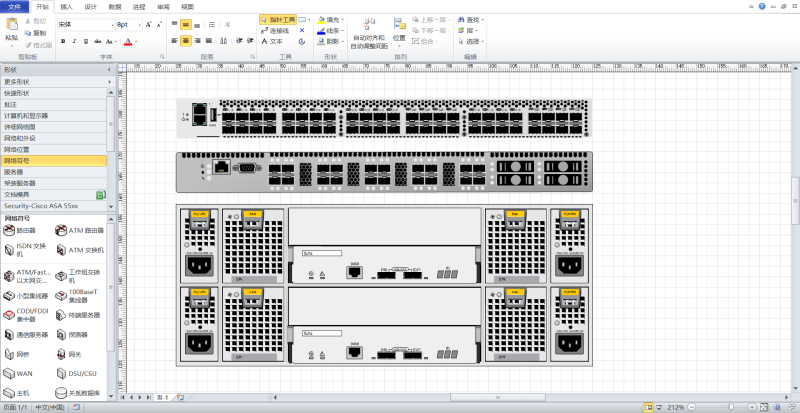Screen dimensions: 800x413
Task: Decrease font size with shrink font icon
Action: (159, 24)
